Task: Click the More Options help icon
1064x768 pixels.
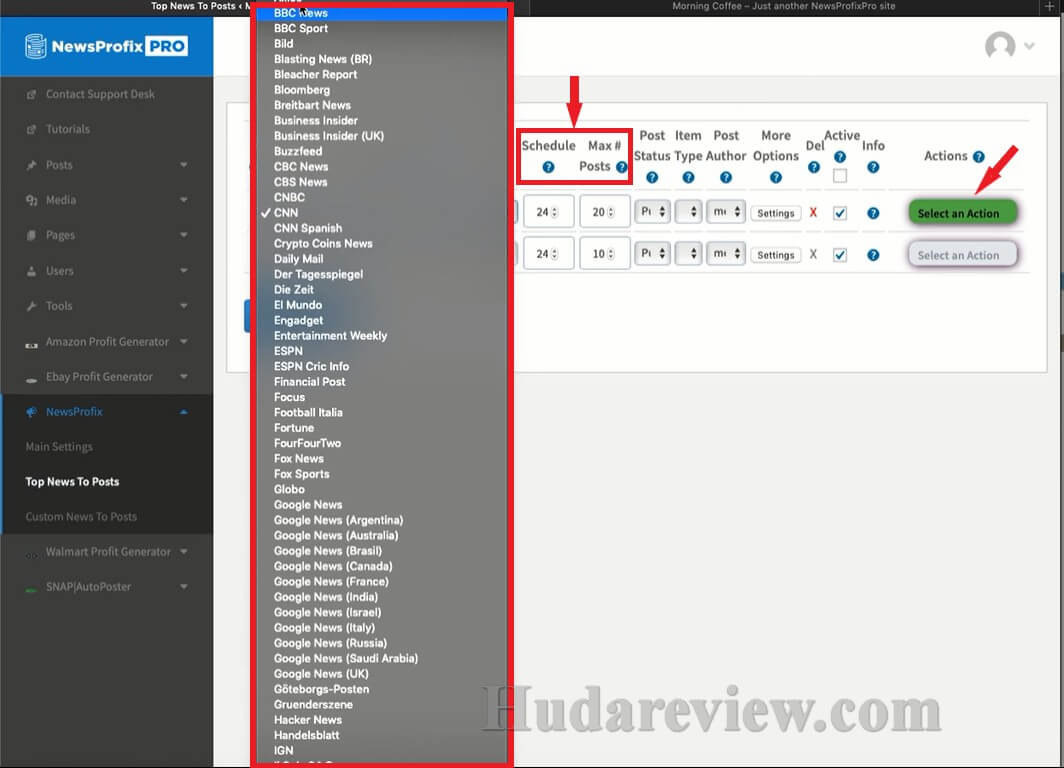Action: point(776,178)
